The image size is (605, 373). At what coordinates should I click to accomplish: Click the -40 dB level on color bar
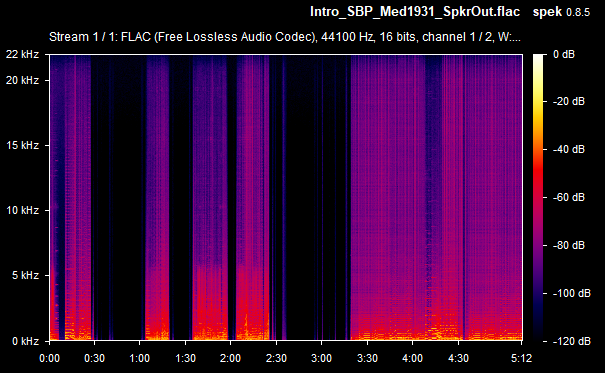click(x=569, y=149)
